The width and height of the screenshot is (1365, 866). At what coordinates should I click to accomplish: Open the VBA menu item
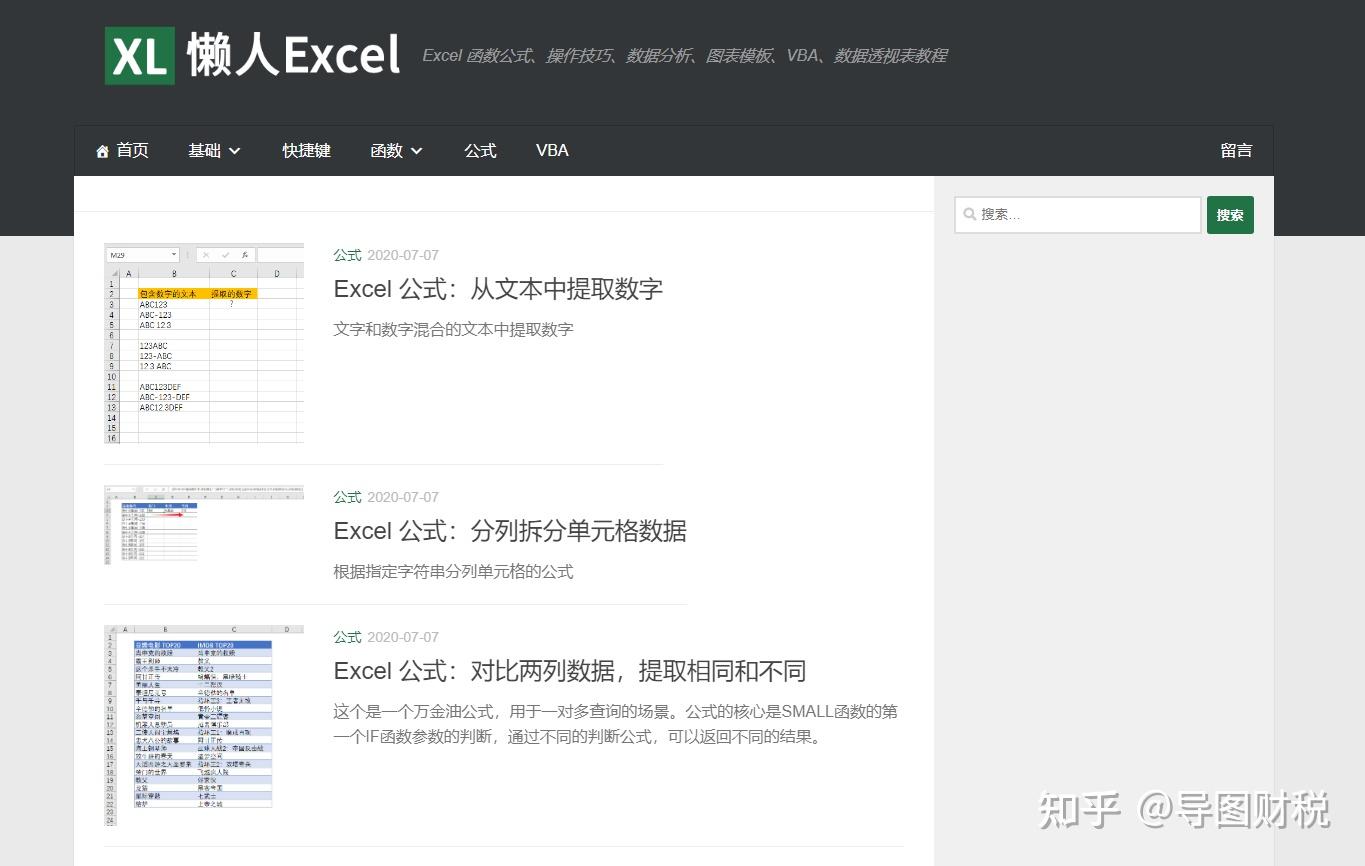click(552, 151)
